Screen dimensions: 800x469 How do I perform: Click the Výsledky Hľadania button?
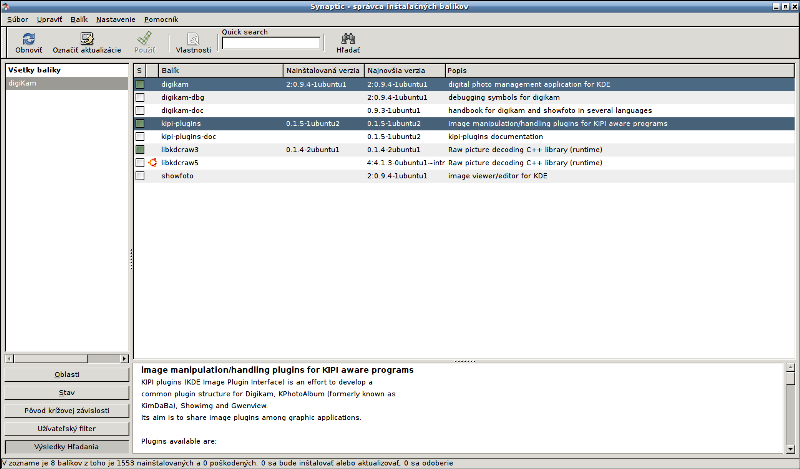coord(67,447)
